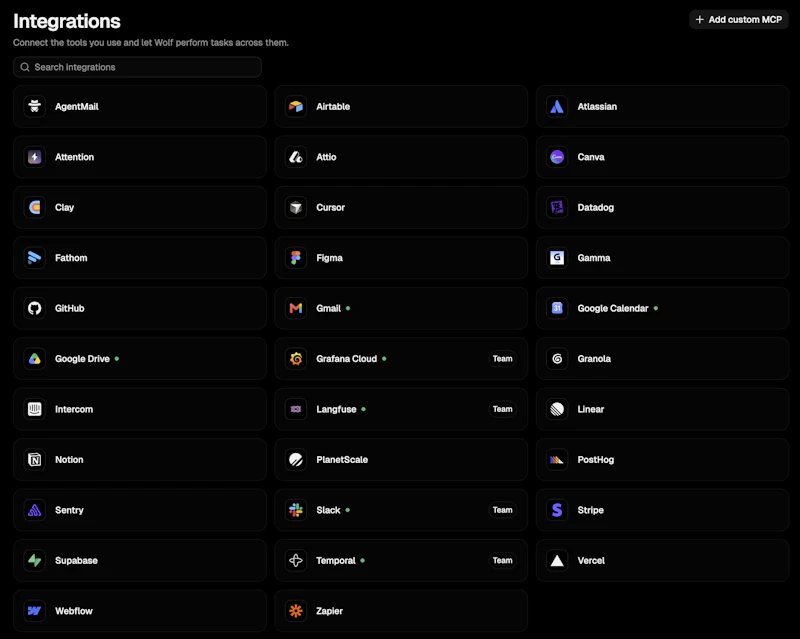Click the "Datadog" name
The width and height of the screenshot is (800, 639).
click(x=595, y=207)
